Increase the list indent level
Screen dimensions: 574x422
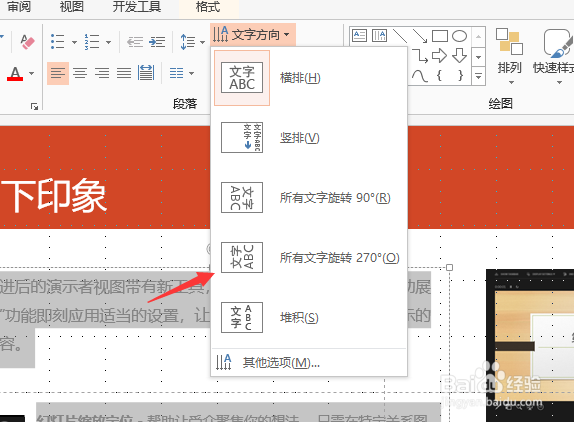point(157,42)
